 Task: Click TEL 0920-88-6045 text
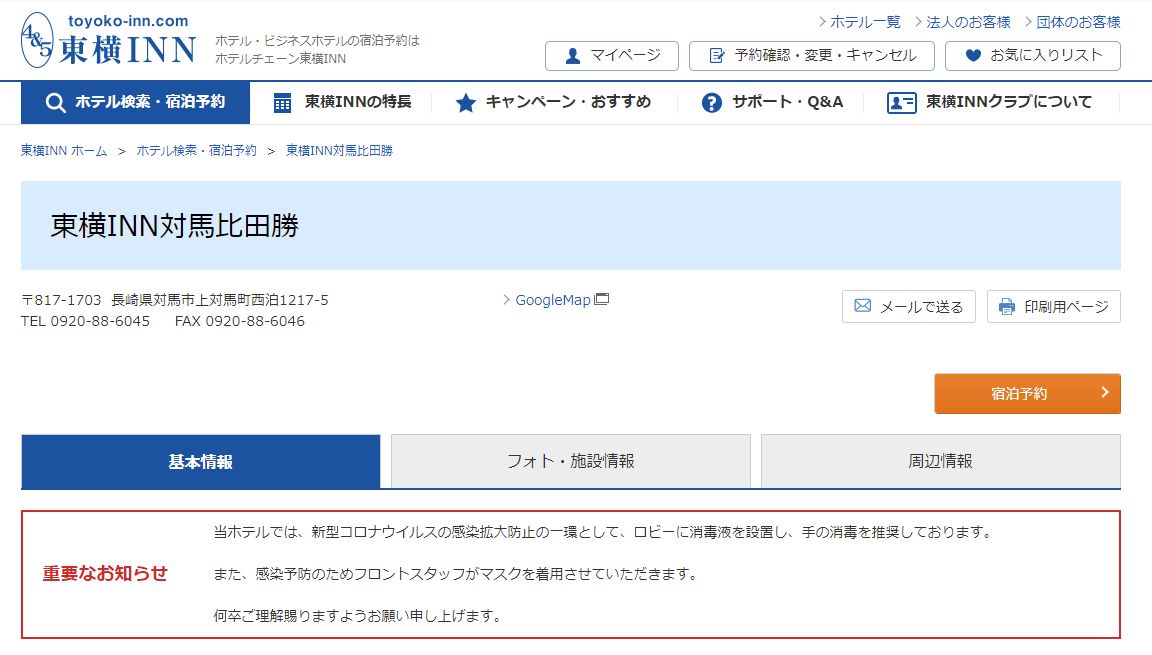(85, 321)
